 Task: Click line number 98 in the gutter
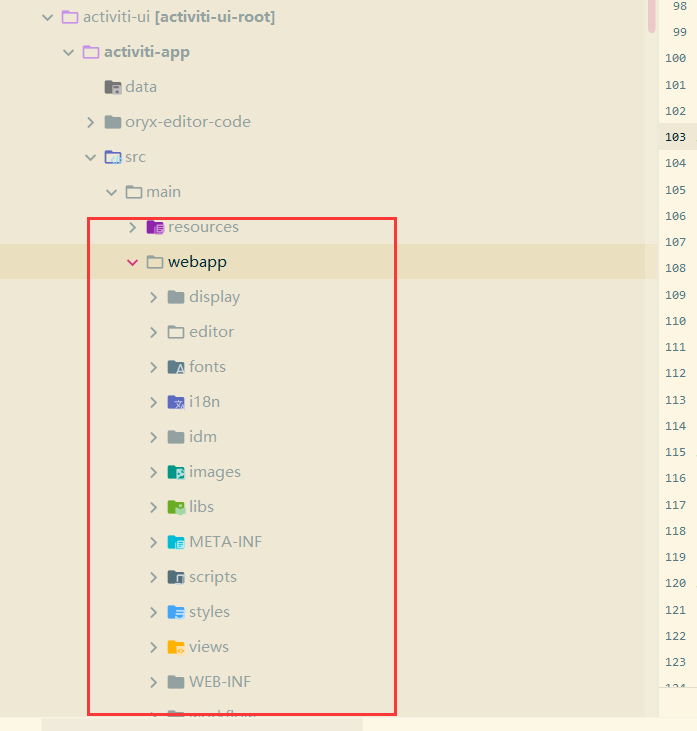[x=680, y=7]
